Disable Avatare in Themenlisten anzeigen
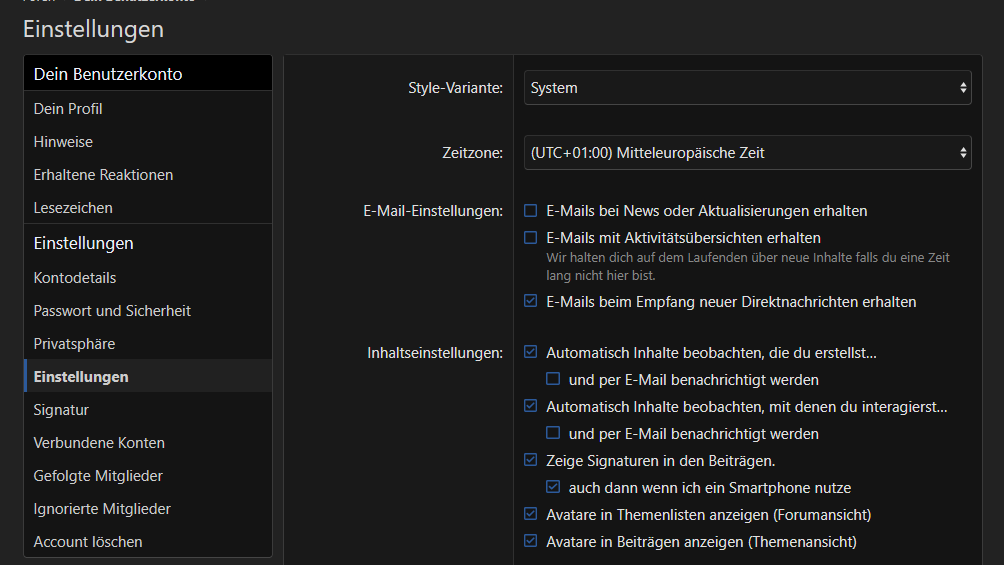 tap(531, 514)
